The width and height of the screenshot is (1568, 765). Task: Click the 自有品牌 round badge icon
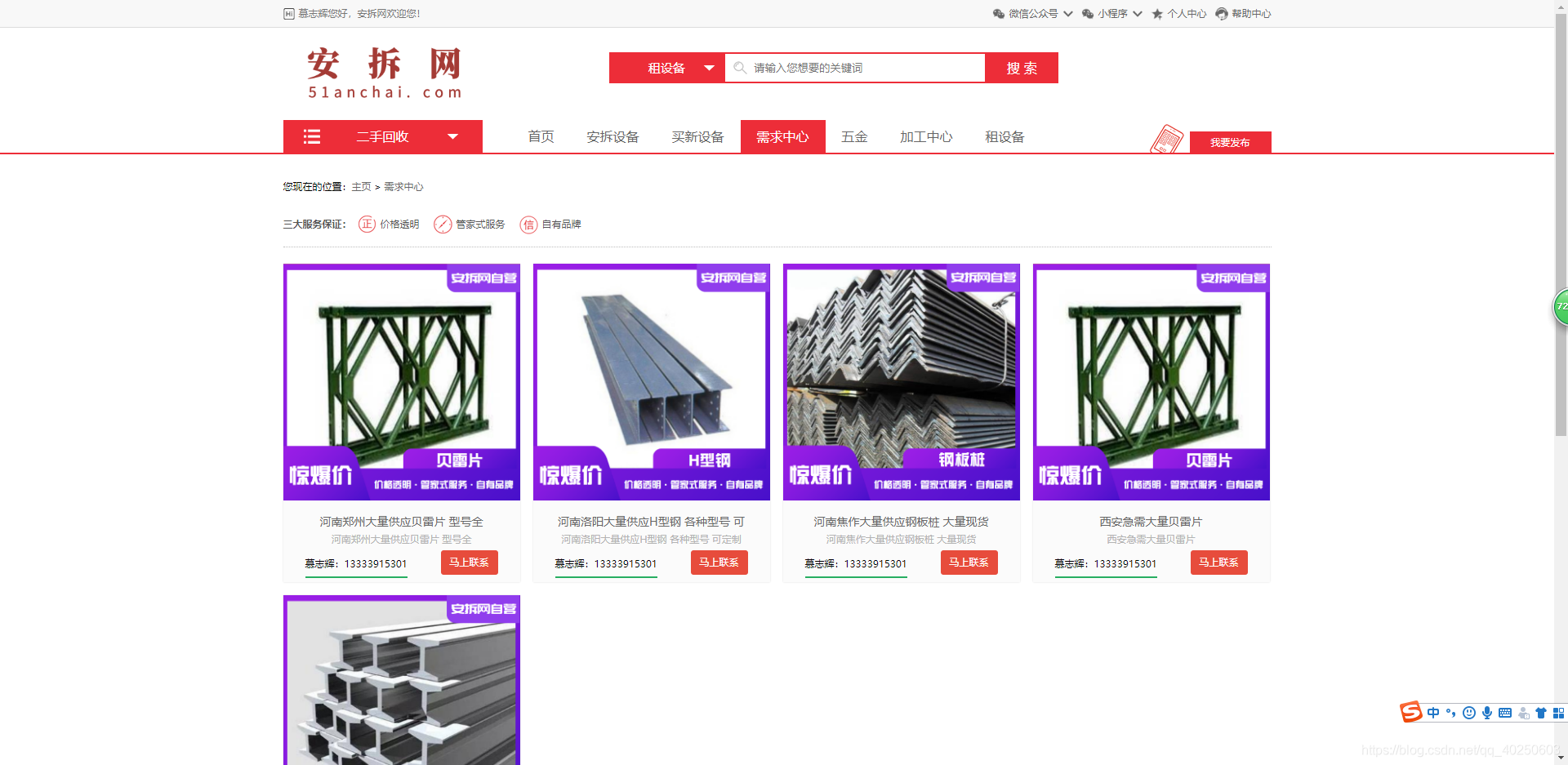tap(528, 224)
